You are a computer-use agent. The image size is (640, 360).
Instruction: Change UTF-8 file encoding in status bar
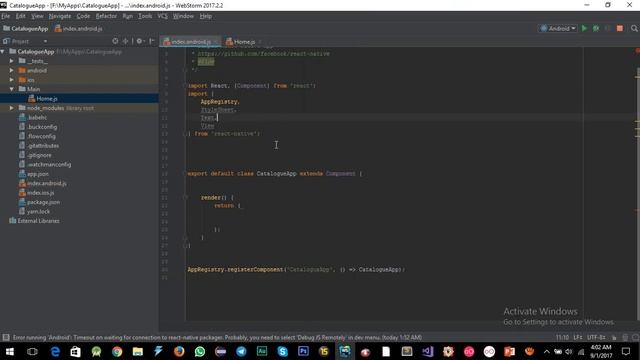(596, 338)
